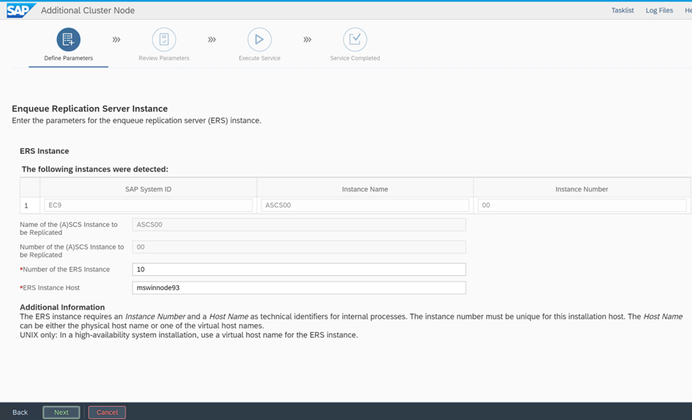Click 'The following instances were detected' text
Screen dimensions: 692x420
pyautogui.click(x=95, y=169)
